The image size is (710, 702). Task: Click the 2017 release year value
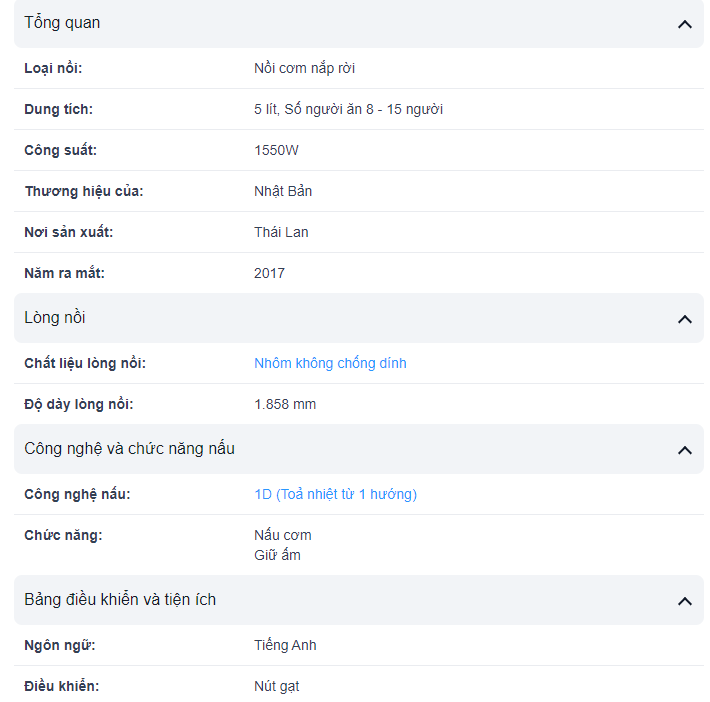click(x=269, y=273)
